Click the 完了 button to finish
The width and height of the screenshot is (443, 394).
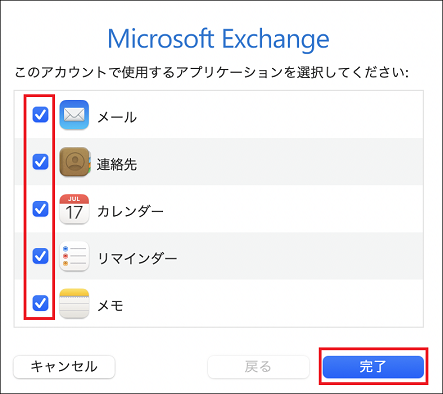373,367
